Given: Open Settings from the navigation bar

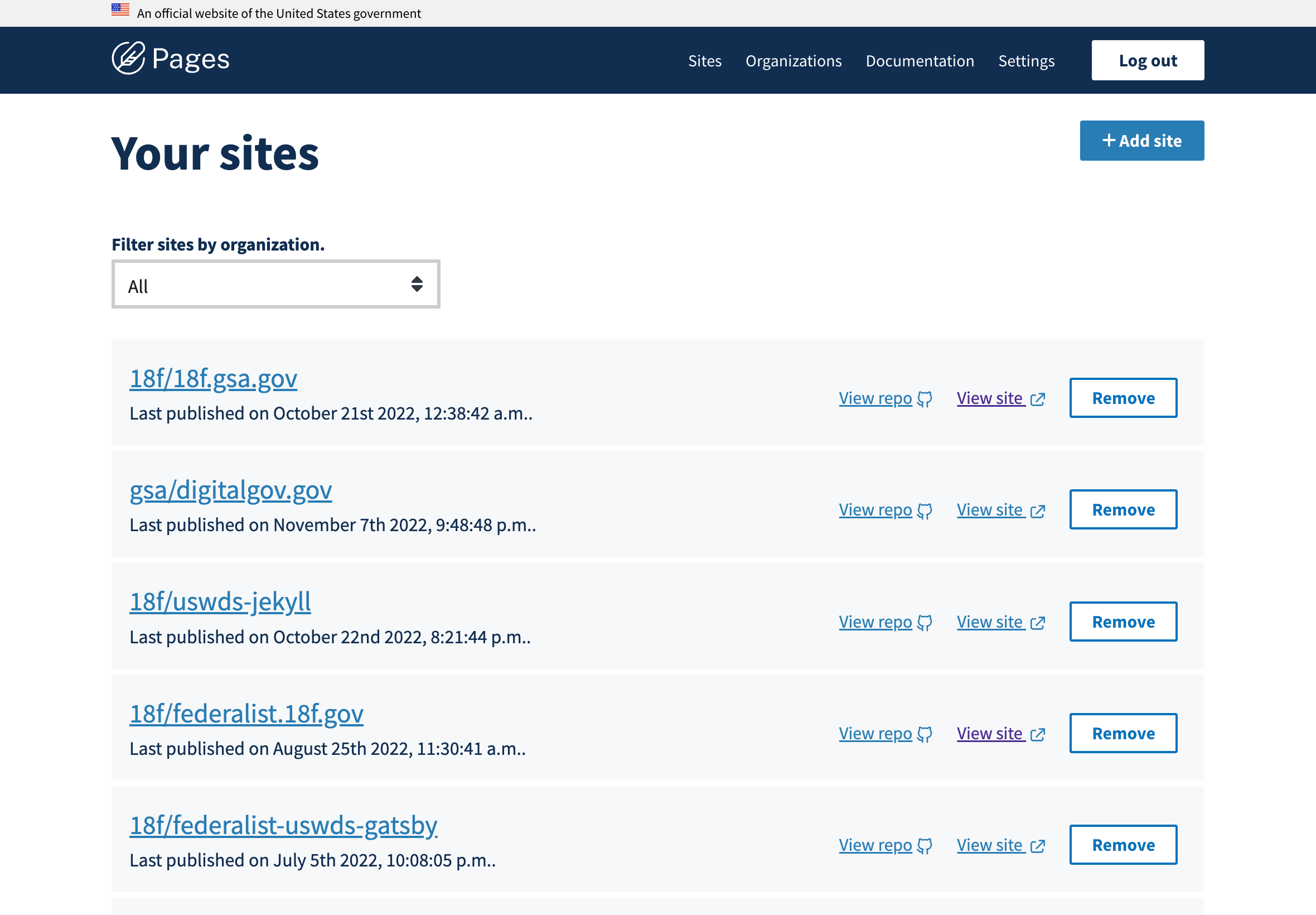Looking at the screenshot, I should tap(1026, 60).
